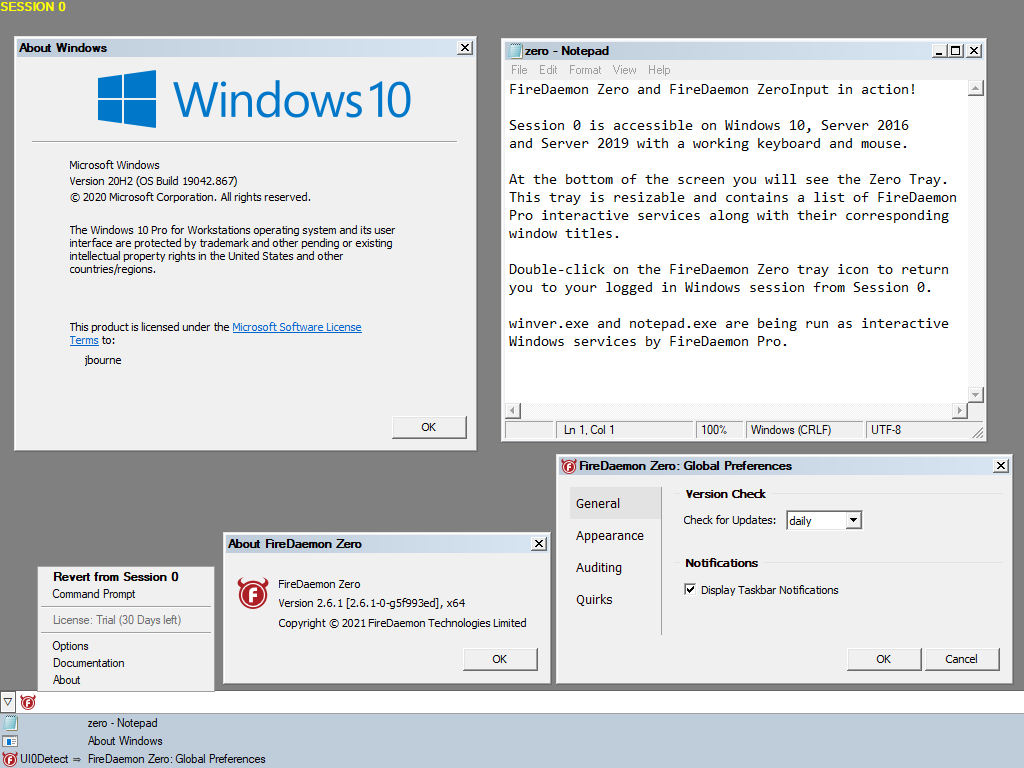Click the Global Preferences title bar icon
This screenshot has height=768, width=1024.
[x=569, y=466]
